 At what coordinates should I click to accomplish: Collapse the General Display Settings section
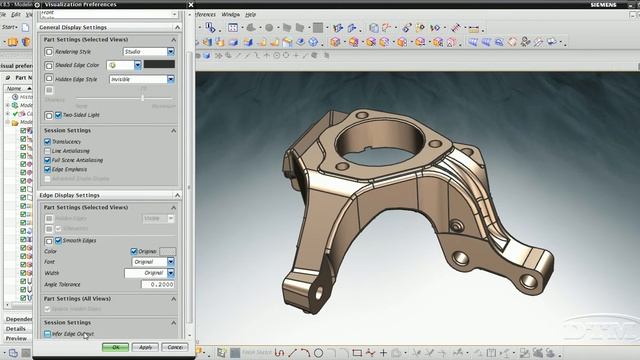(177, 27)
